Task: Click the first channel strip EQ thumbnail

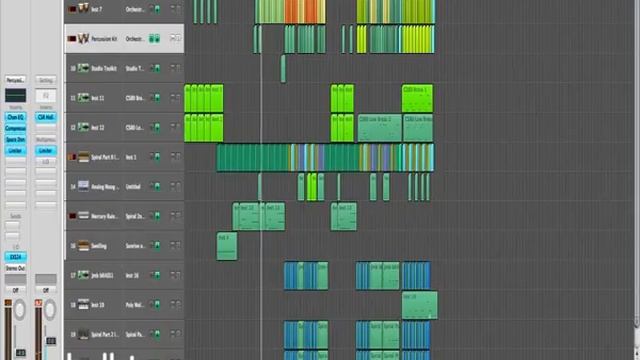Action: pos(16,96)
